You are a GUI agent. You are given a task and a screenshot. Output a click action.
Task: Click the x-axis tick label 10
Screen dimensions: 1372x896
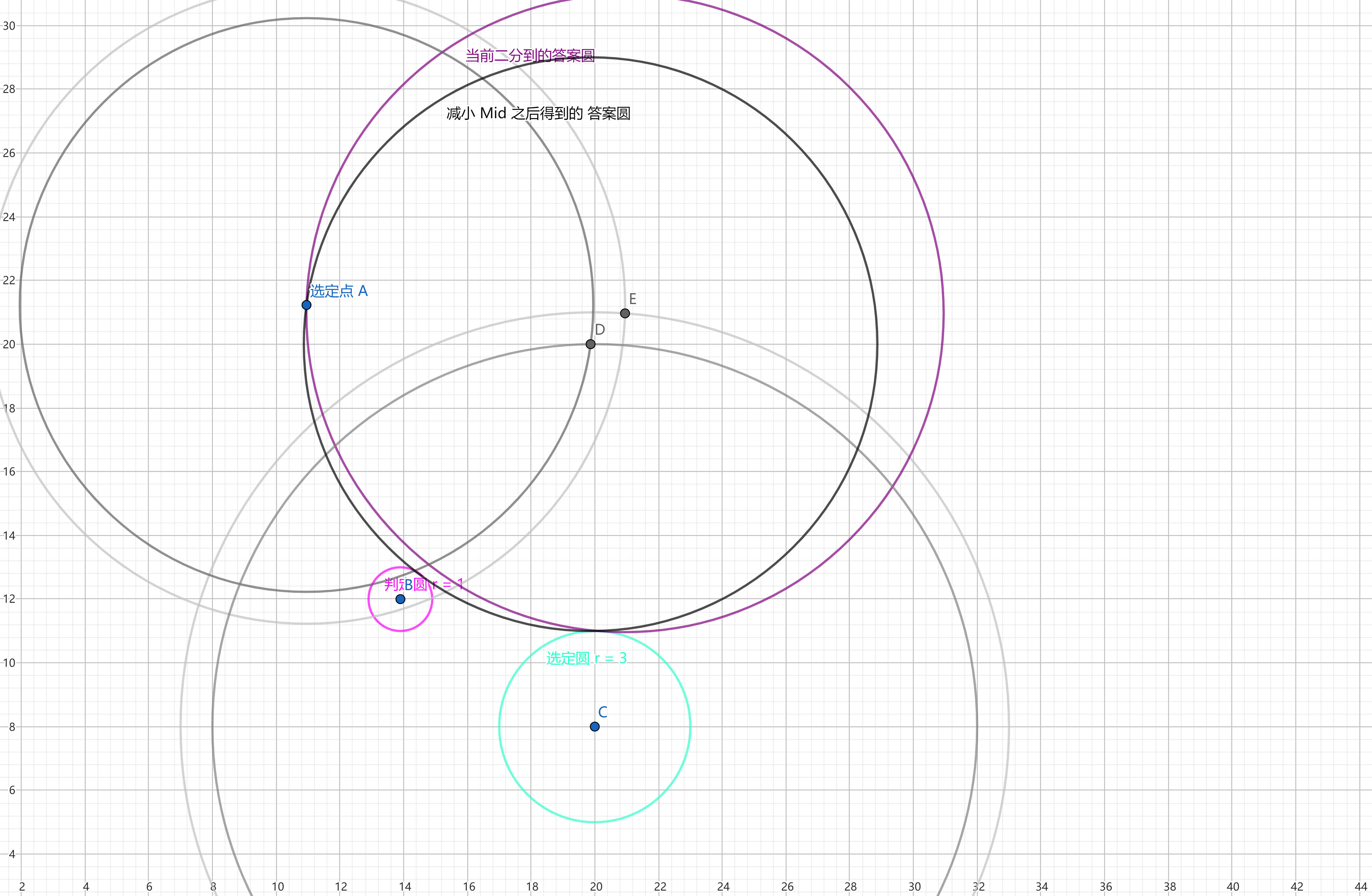(277, 886)
